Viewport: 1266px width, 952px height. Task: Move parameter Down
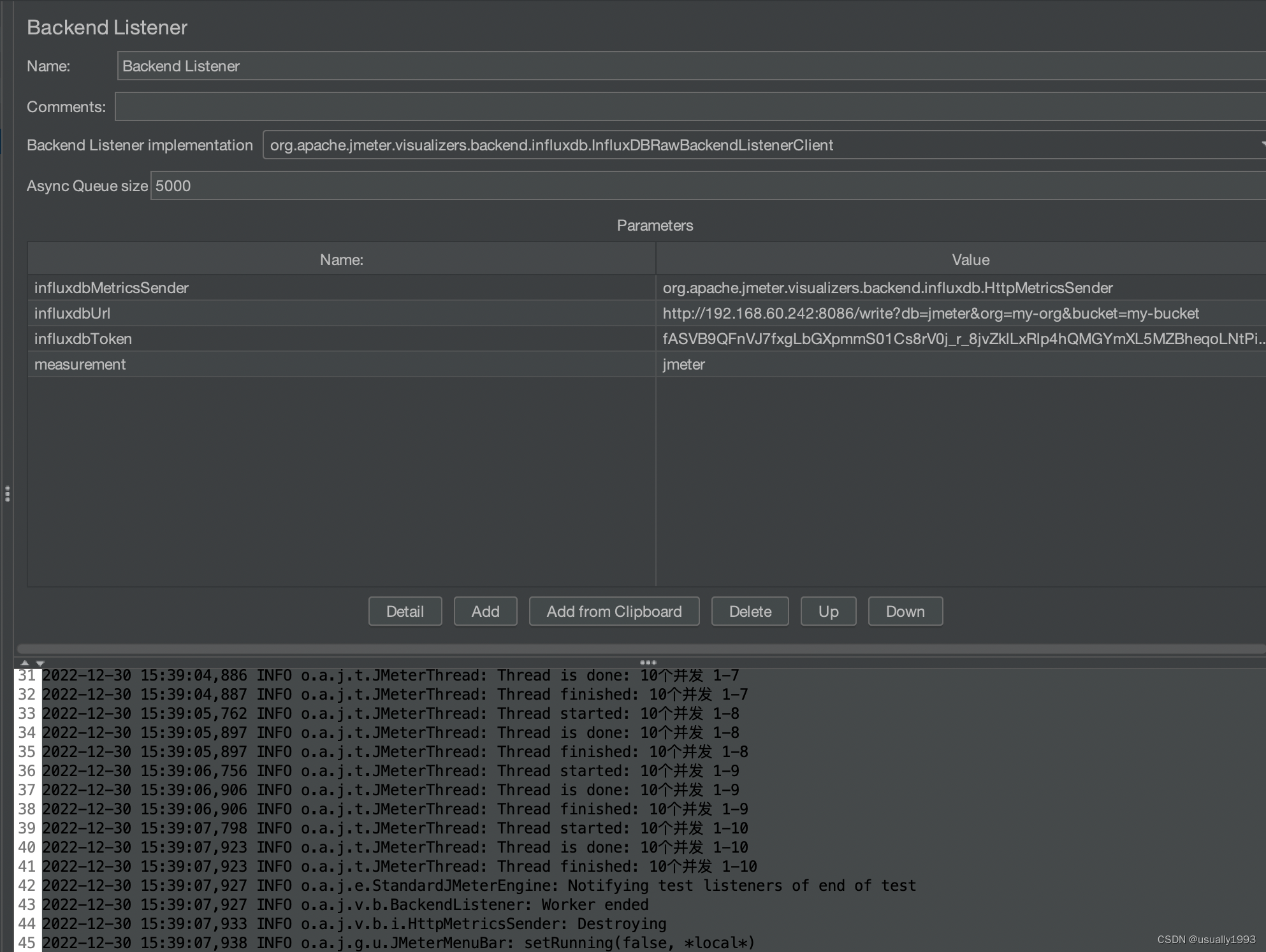[905, 611]
